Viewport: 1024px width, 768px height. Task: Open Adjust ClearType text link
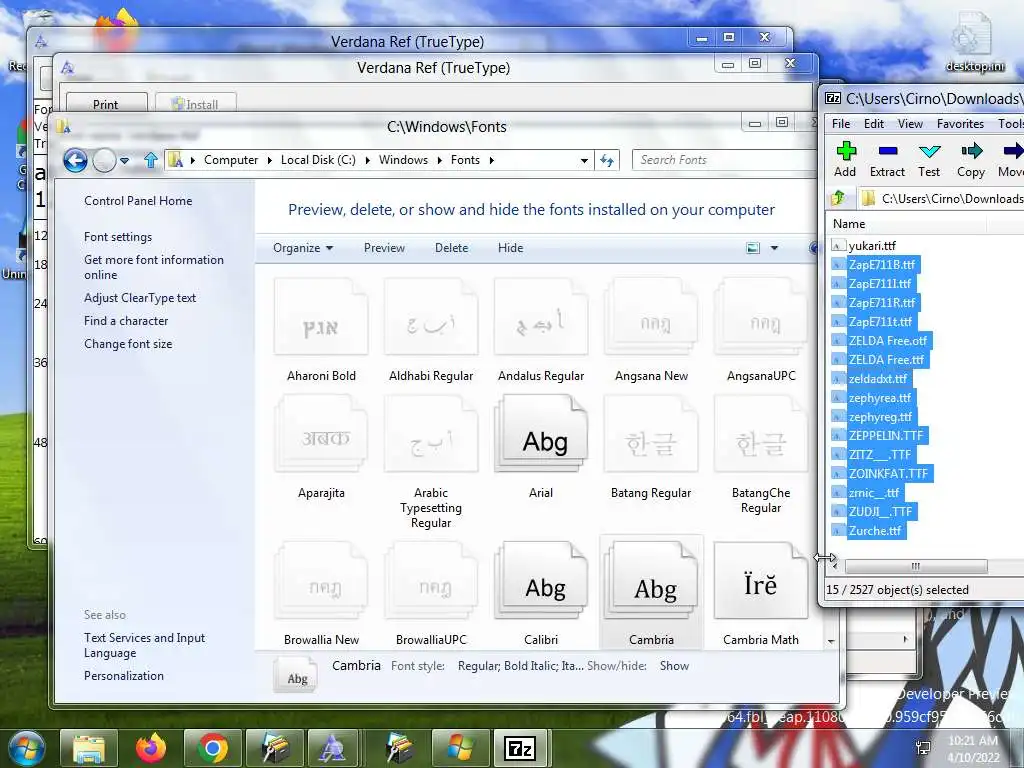point(140,298)
